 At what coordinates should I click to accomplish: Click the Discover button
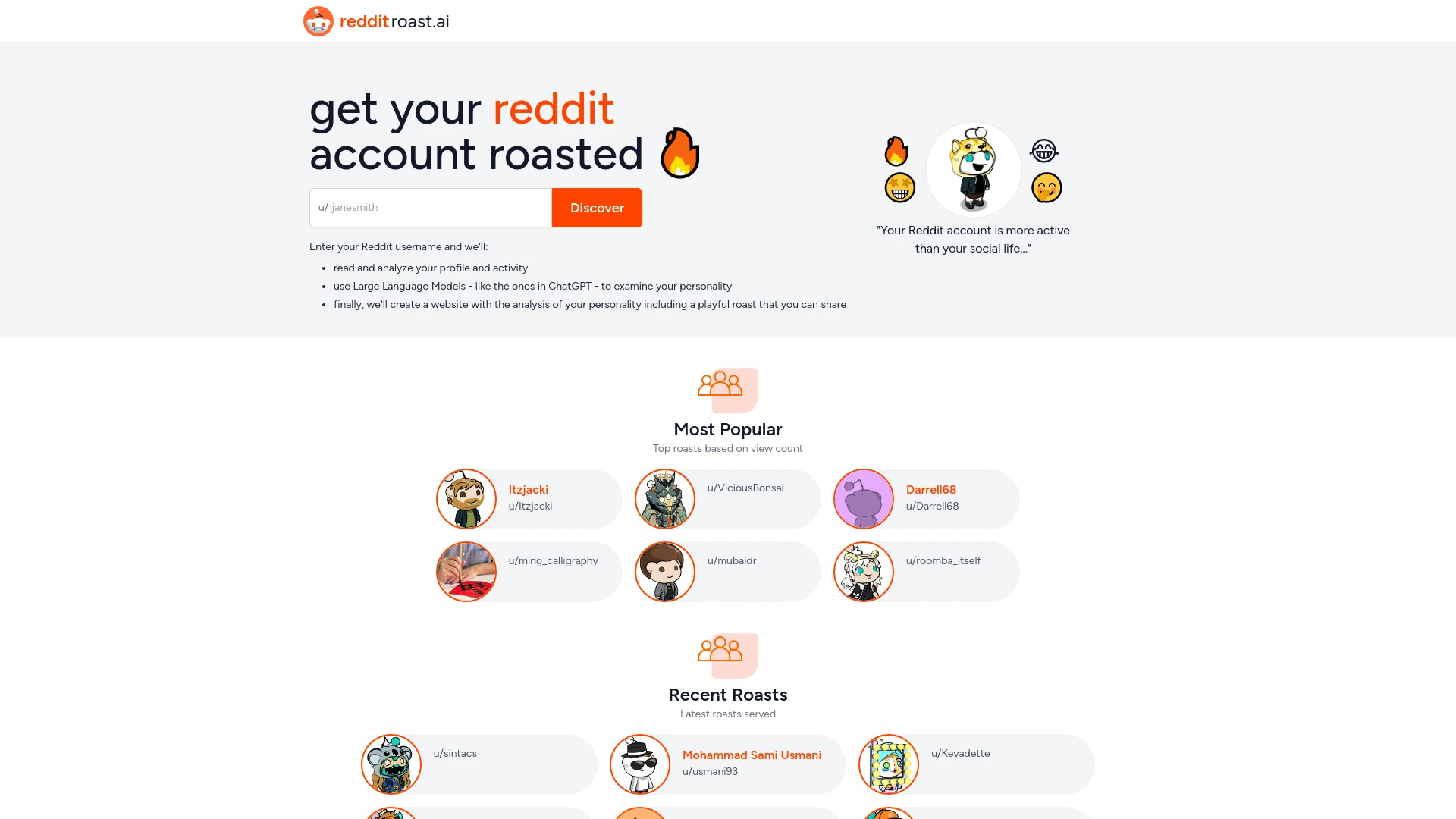click(597, 207)
